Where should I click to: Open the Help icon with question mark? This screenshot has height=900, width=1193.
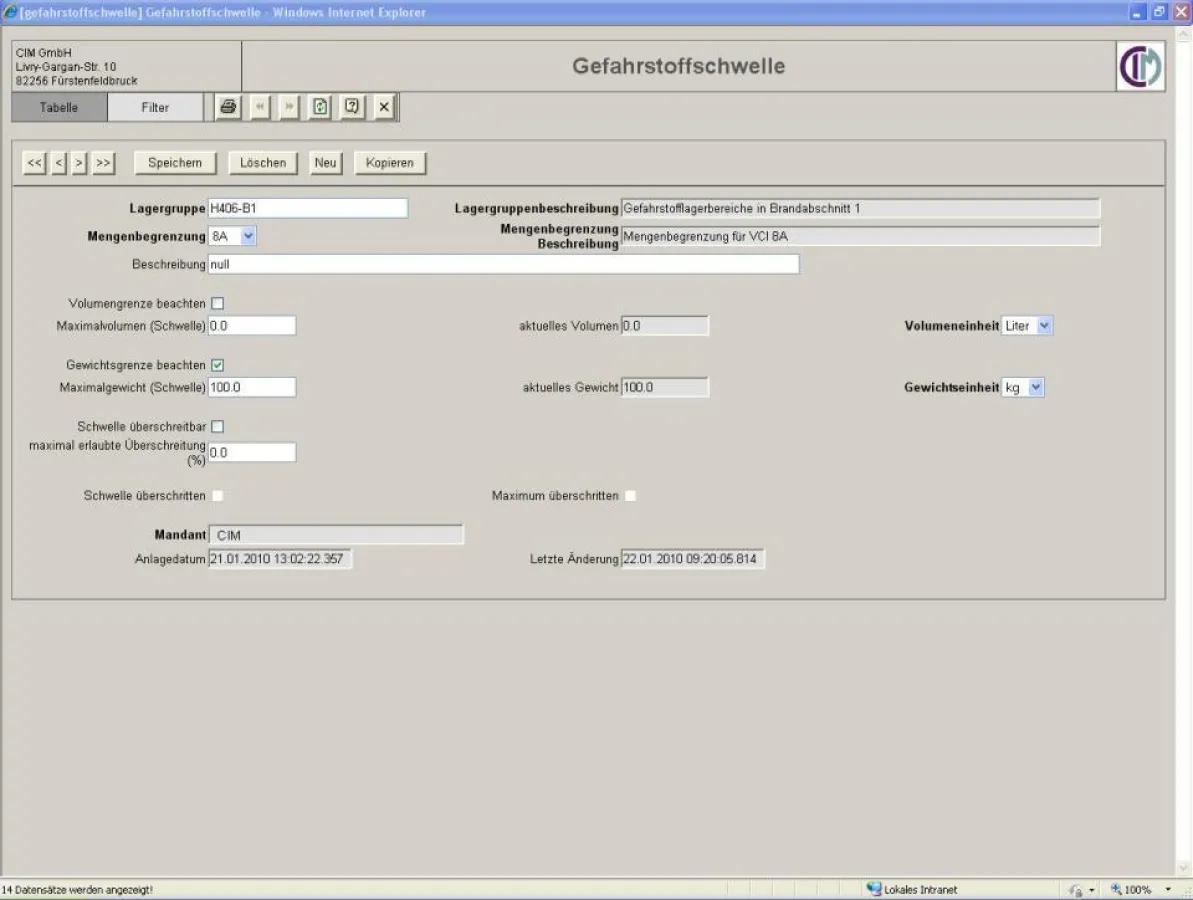(x=351, y=107)
